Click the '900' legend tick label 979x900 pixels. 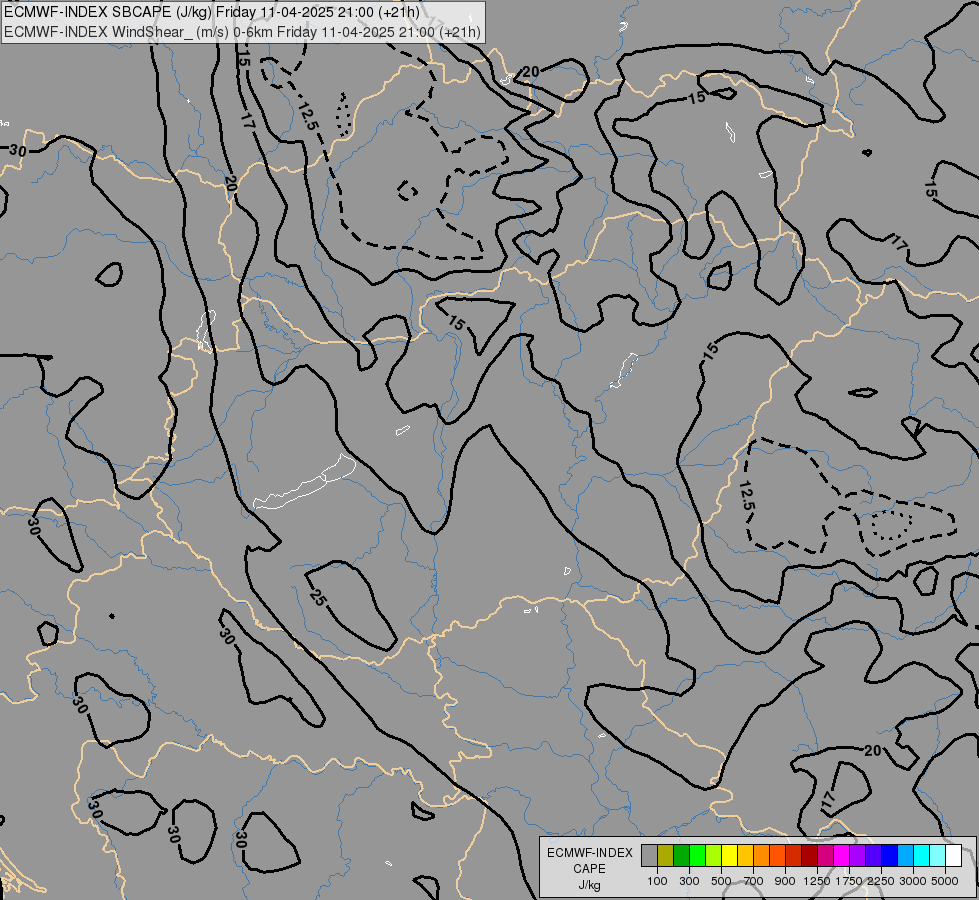[785, 881]
